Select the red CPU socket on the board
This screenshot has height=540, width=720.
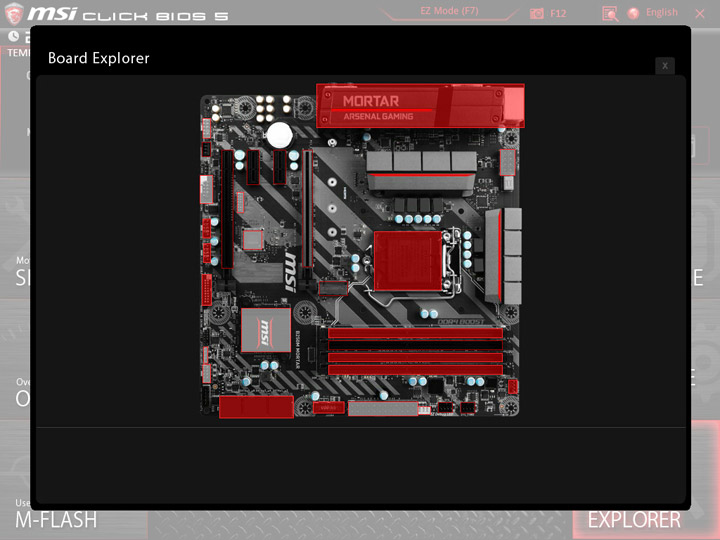pyautogui.click(x=408, y=261)
